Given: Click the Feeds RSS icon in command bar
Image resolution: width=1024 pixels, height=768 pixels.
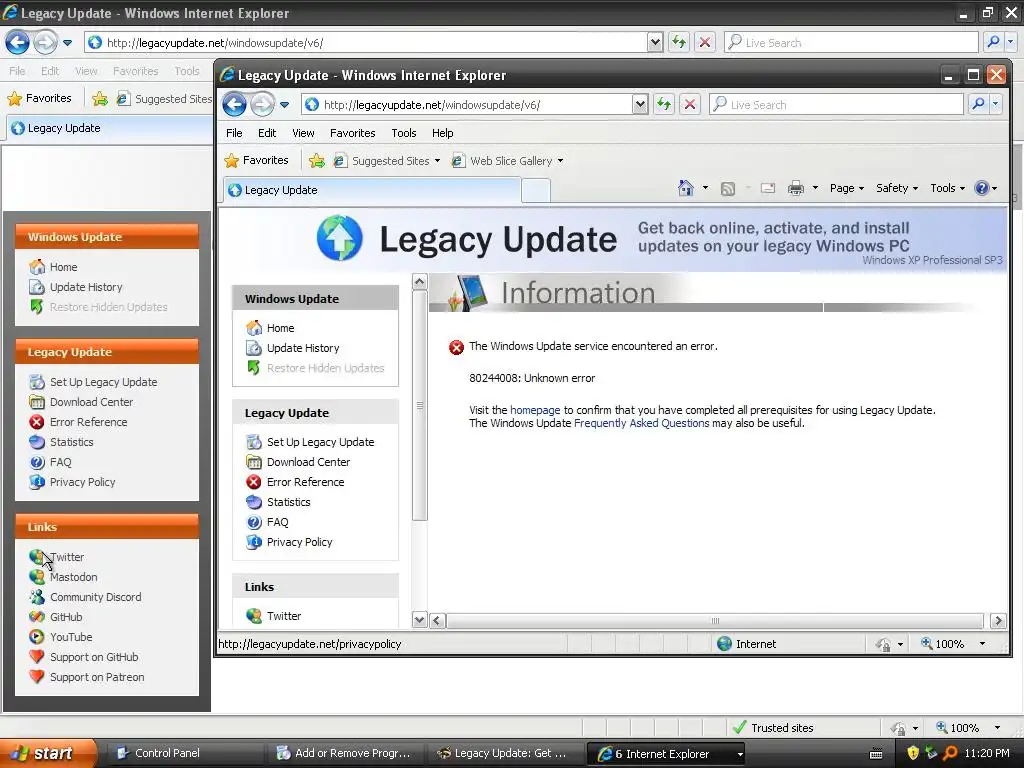Looking at the screenshot, I should click(x=728, y=189).
